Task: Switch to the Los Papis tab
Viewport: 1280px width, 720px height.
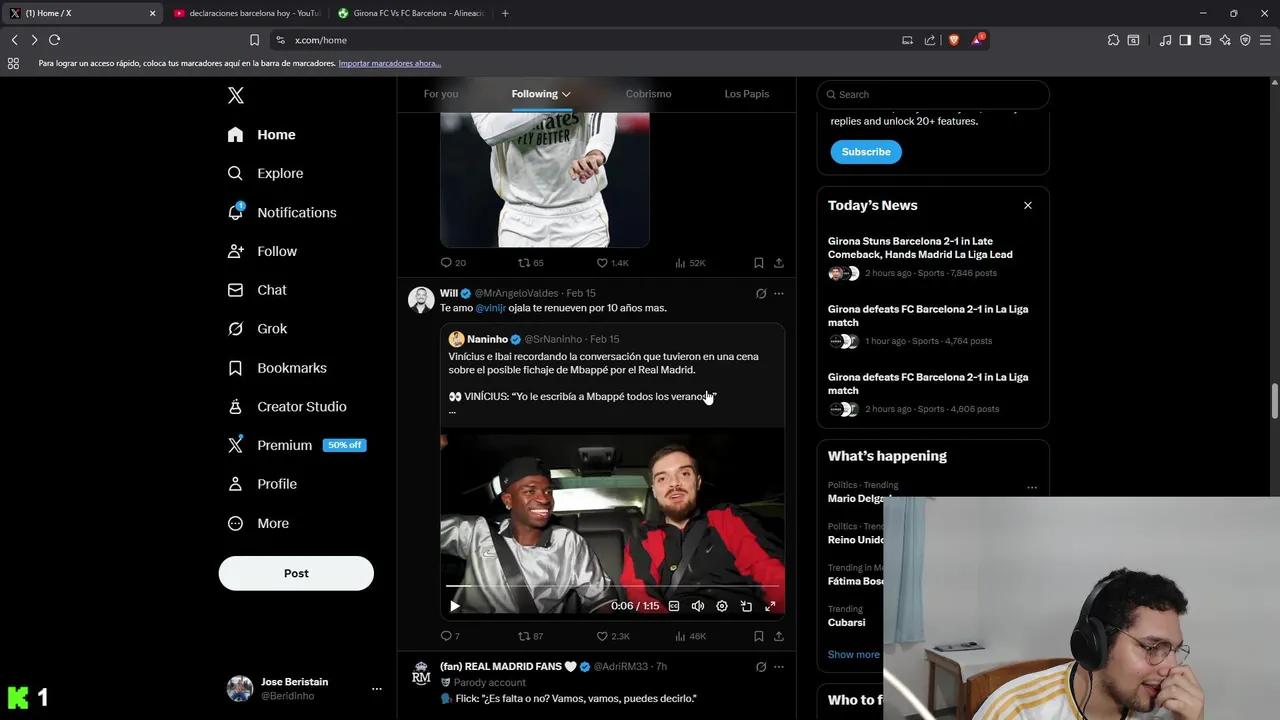Action: tap(747, 94)
